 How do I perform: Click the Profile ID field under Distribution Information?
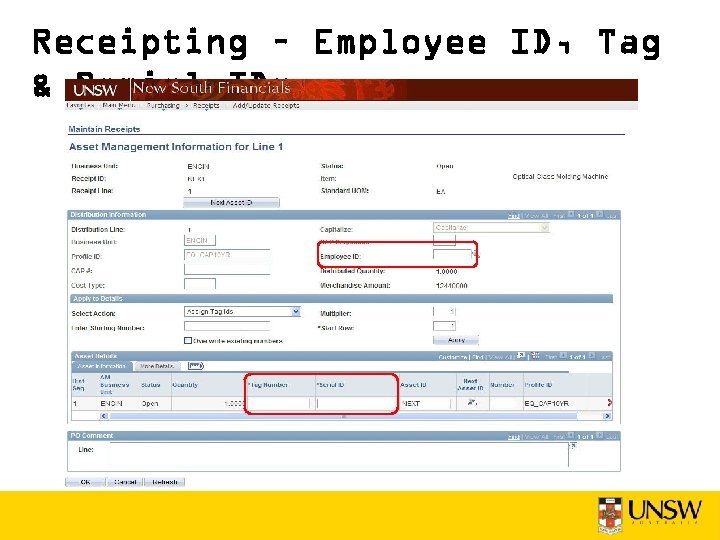click(x=227, y=255)
